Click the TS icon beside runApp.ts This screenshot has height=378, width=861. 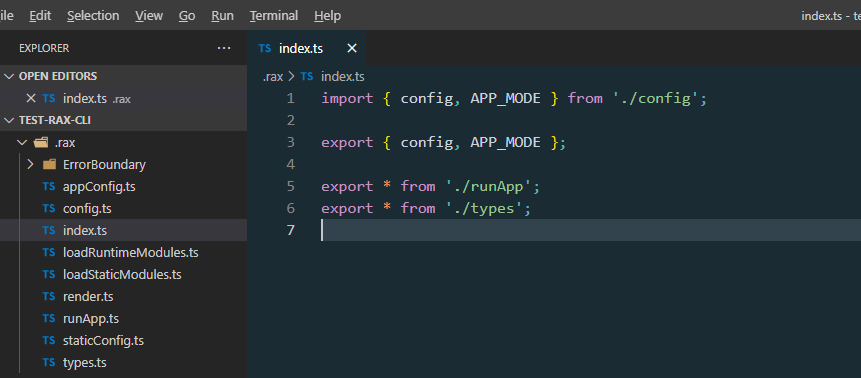pos(49,319)
